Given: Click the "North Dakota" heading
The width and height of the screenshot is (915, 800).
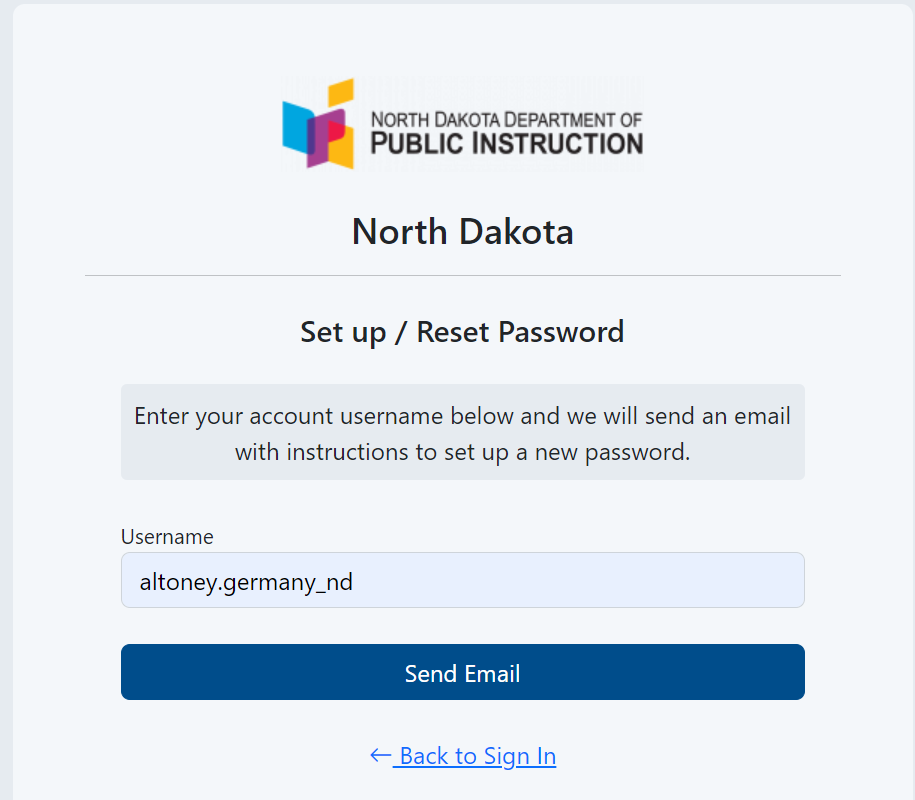Looking at the screenshot, I should pos(462,232).
